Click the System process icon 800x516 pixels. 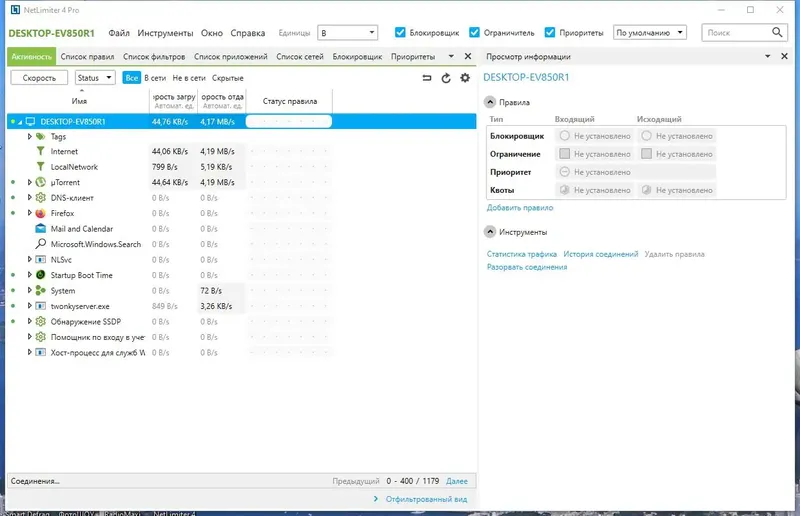(x=40, y=290)
